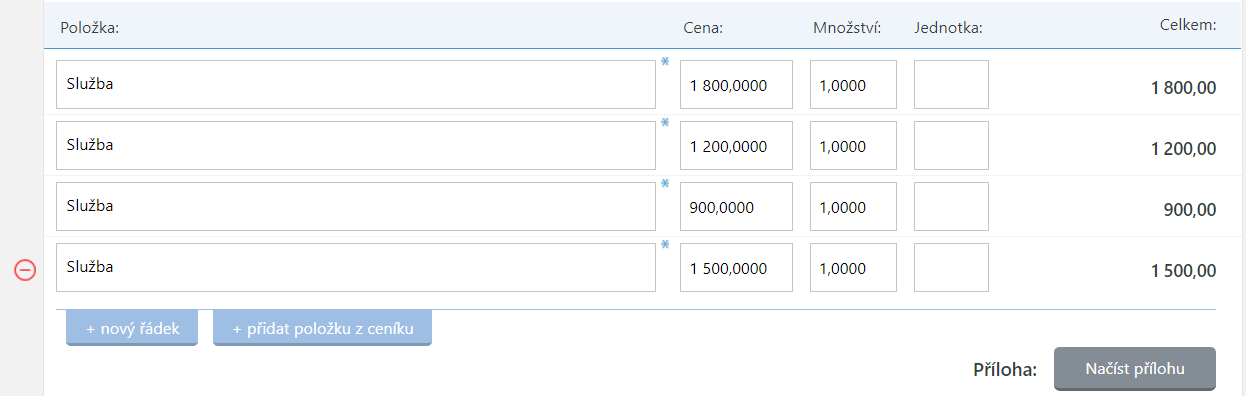Click the Jednotka field in the 1 200,00 row
This screenshot has width=1246, height=396.
click(951, 146)
